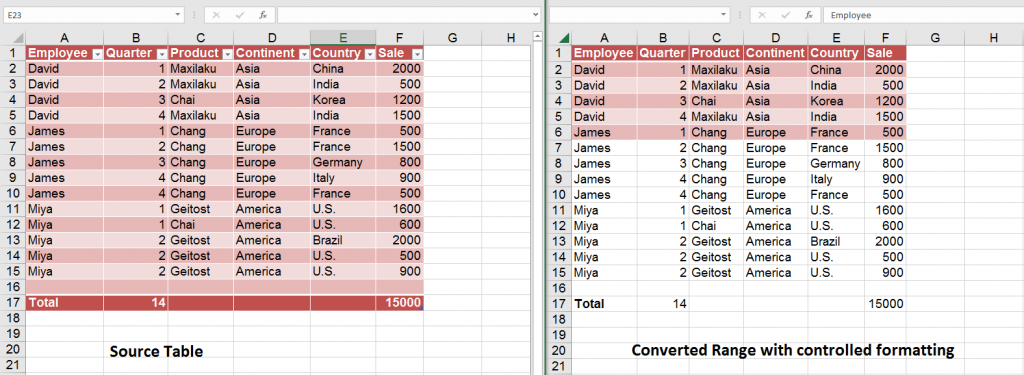Click the right formula bar Cancel X icon
1024x375 pixels.
point(762,14)
